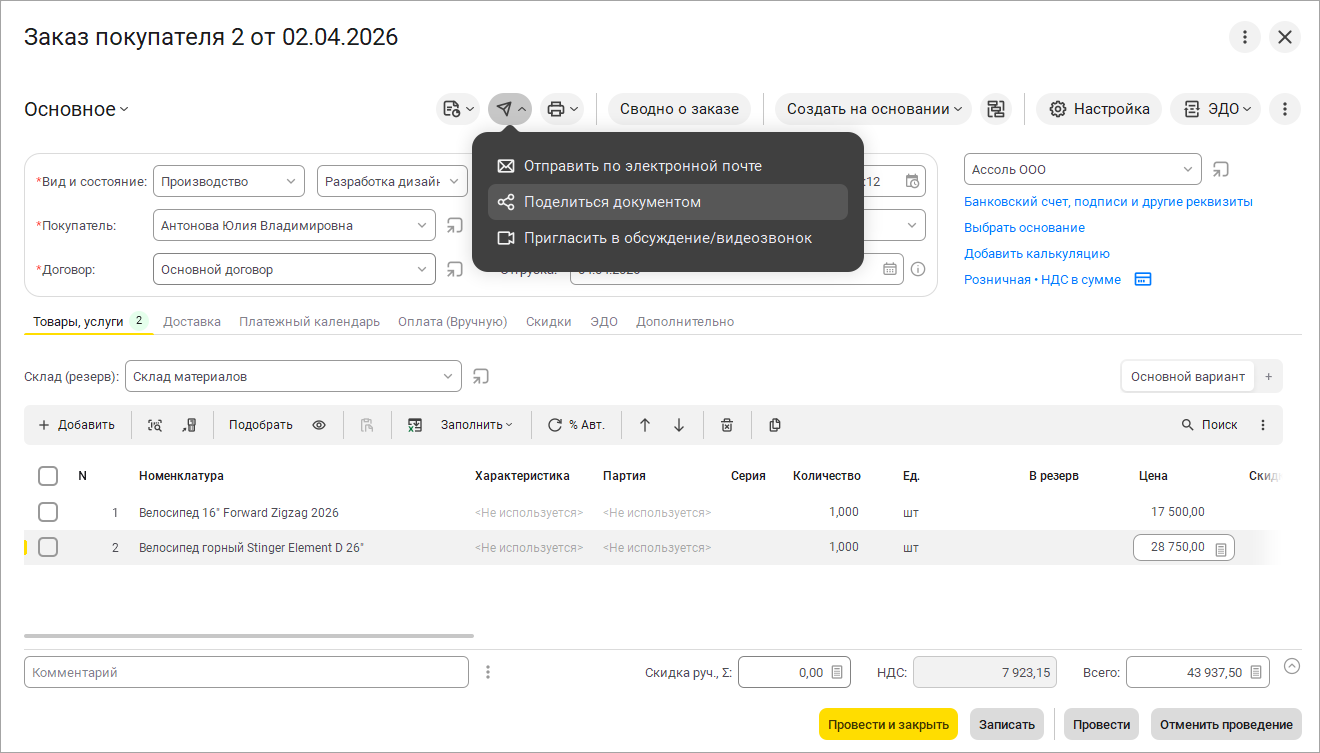Open the ЭДО dropdown in the command bar
Screen dimensions: 1320x753
1215,109
